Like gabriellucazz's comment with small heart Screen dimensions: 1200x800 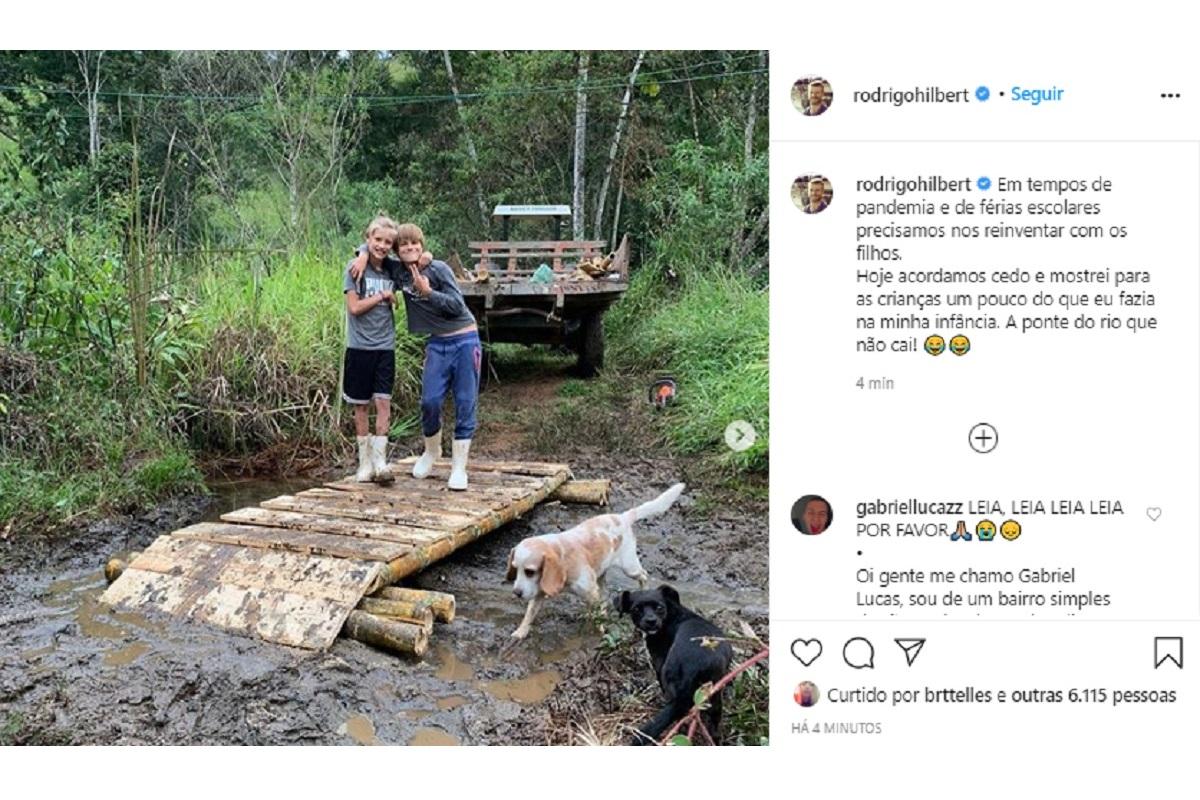tap(1153, 514)
